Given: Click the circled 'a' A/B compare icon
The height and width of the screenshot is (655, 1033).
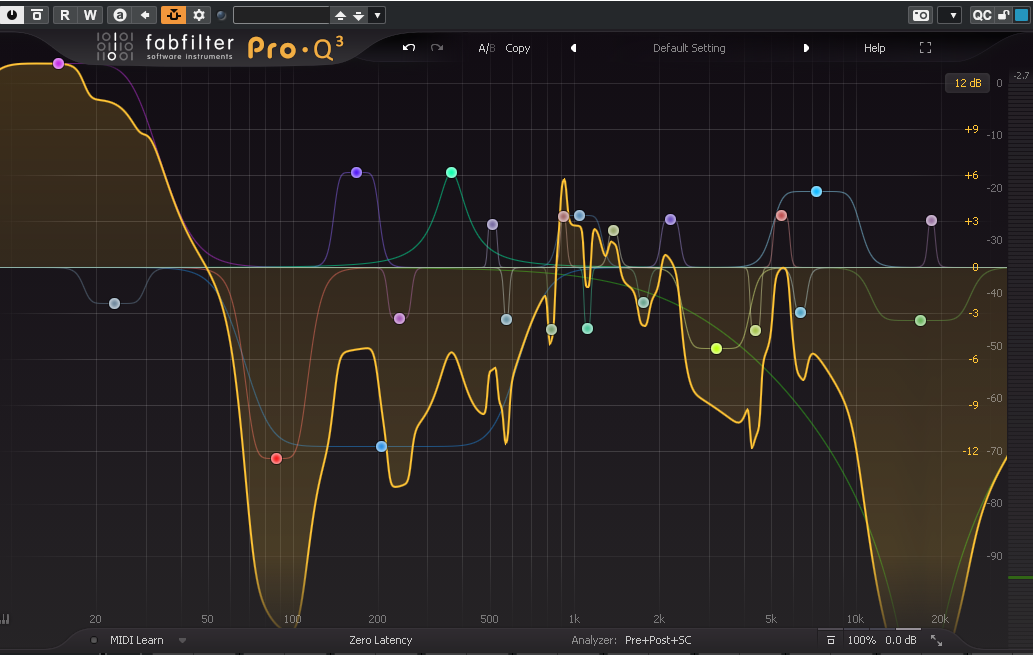Looking at the screenshot, I should point(119,14).
